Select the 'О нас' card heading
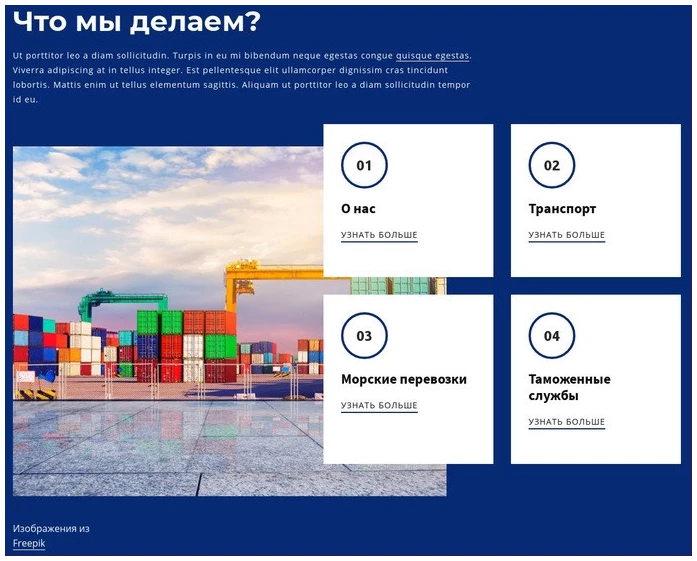 pyautogui.click(x=358, y=209)
